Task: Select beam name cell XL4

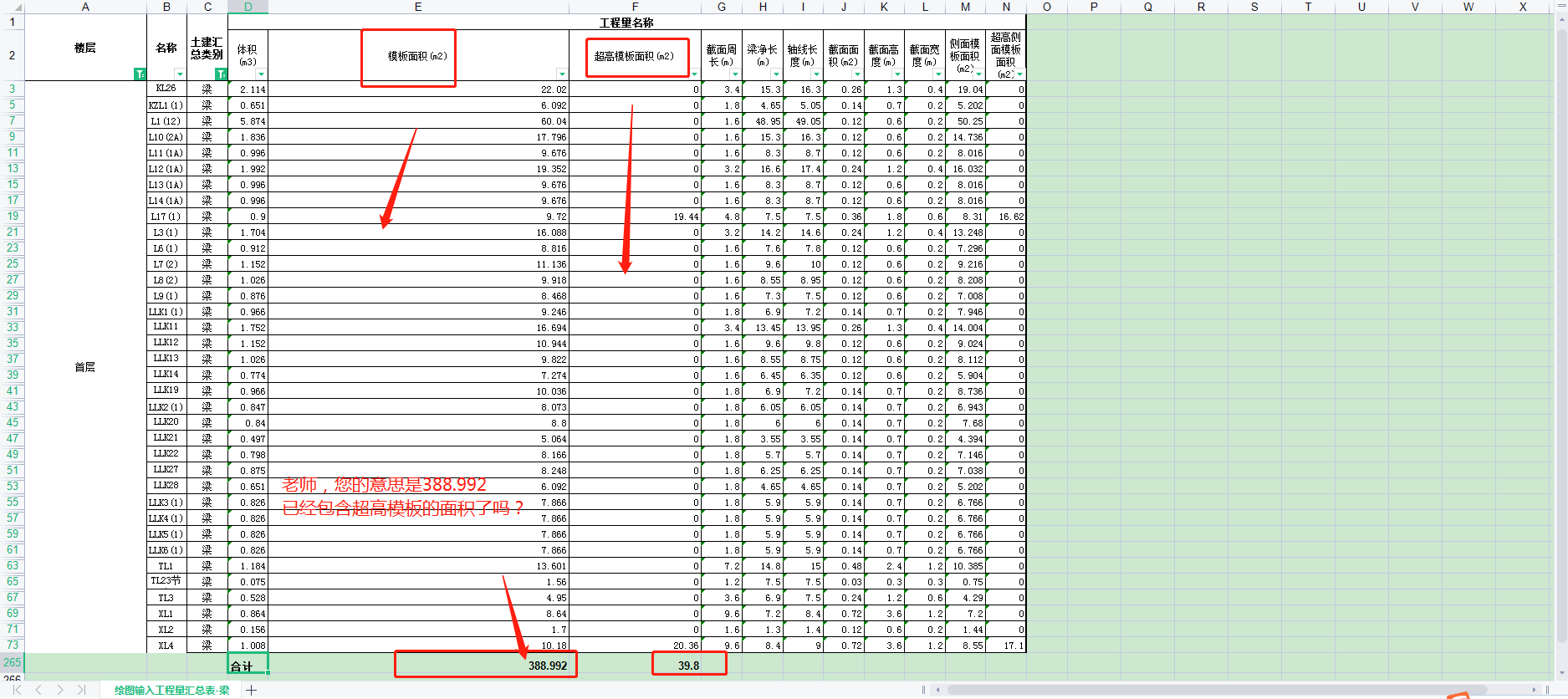Action: click(x=166, y=645)
